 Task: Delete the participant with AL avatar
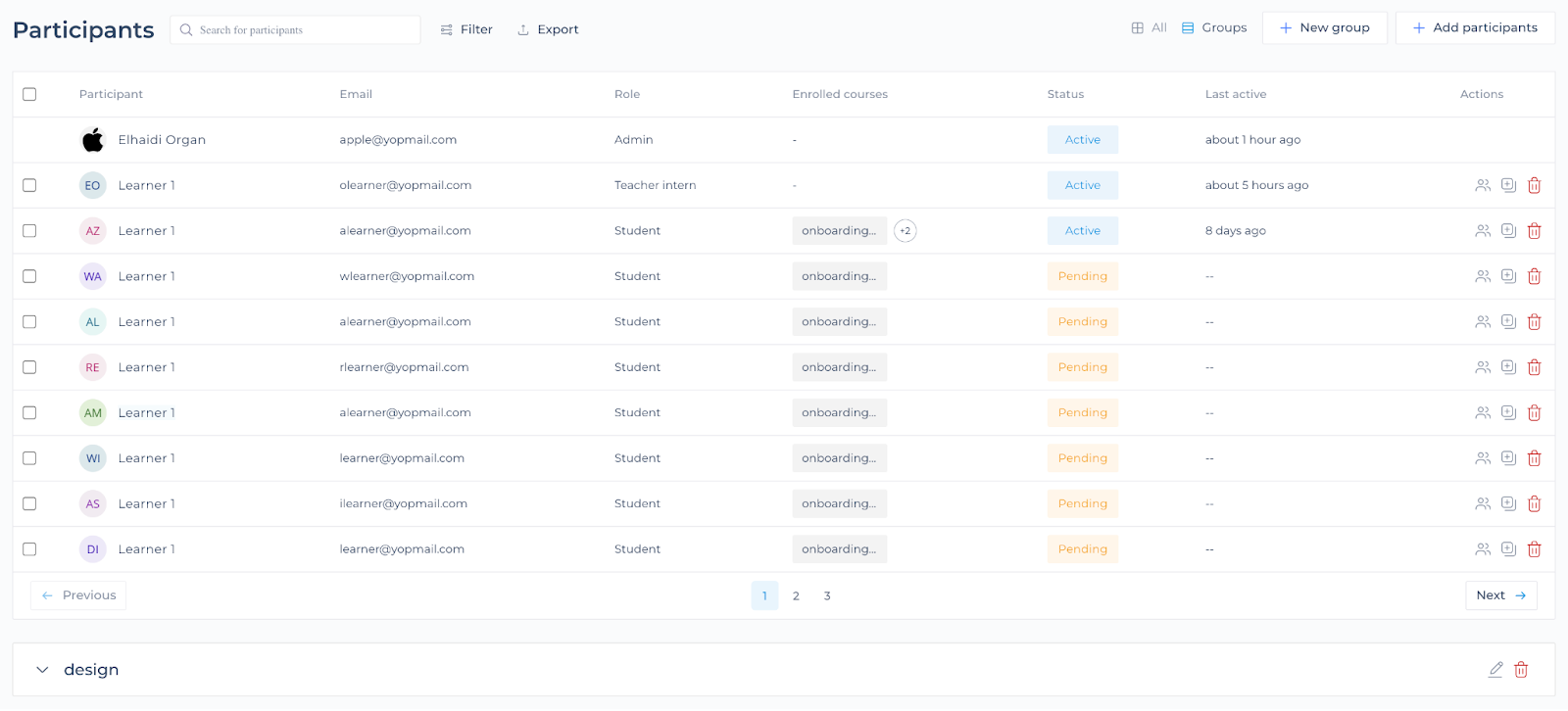point(1535,322)
